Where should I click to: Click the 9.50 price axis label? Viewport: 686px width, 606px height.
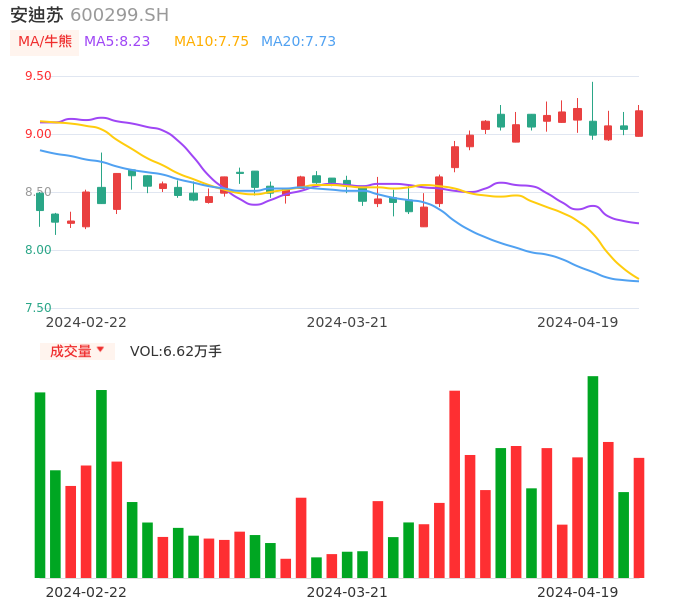(38, 76)
